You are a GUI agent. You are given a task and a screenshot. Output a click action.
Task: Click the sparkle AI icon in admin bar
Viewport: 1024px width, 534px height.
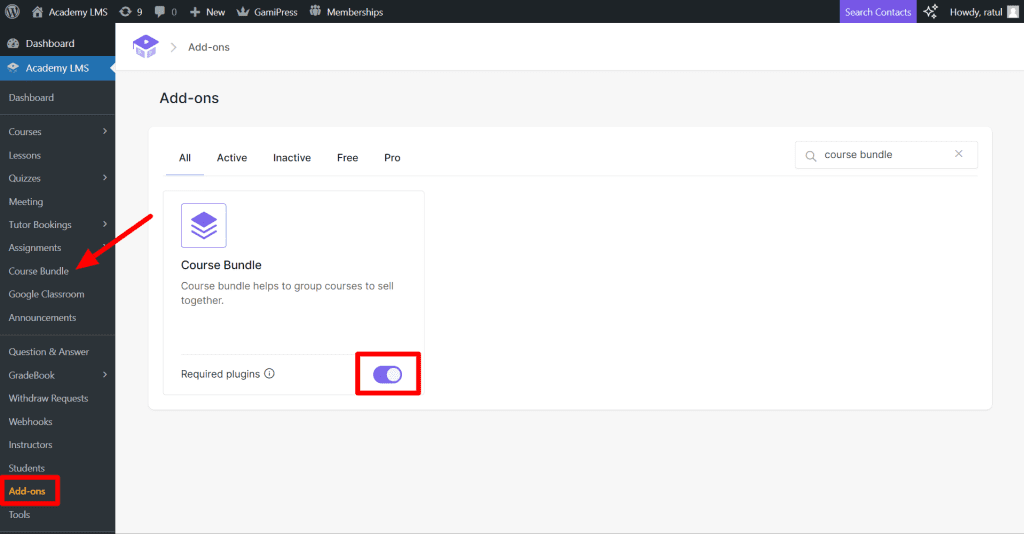click(x=931, y=12)
